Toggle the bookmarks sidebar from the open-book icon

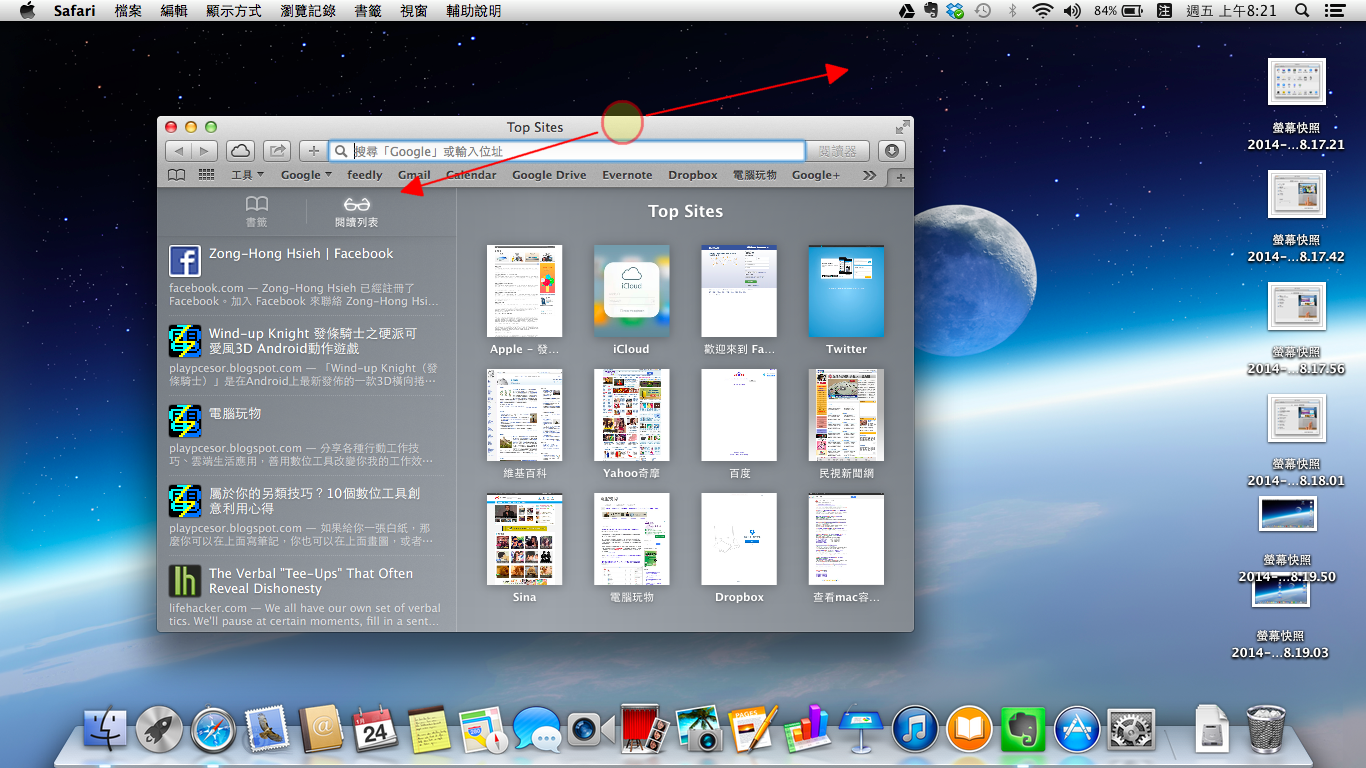tap(176, 175)
